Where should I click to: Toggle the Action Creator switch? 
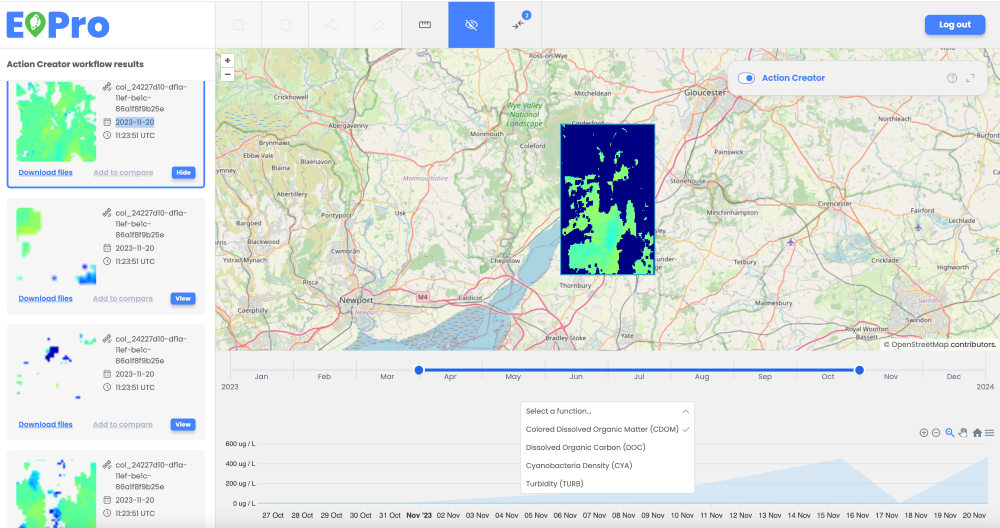[746, 78]
